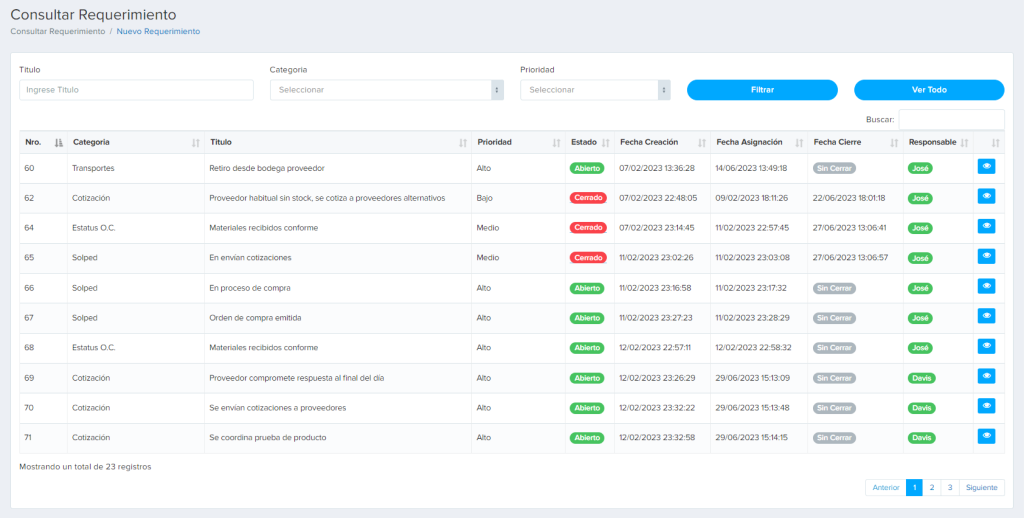Go to Anterior page
This screenshot has height=518, width=1024.
[x=886, y=487]
